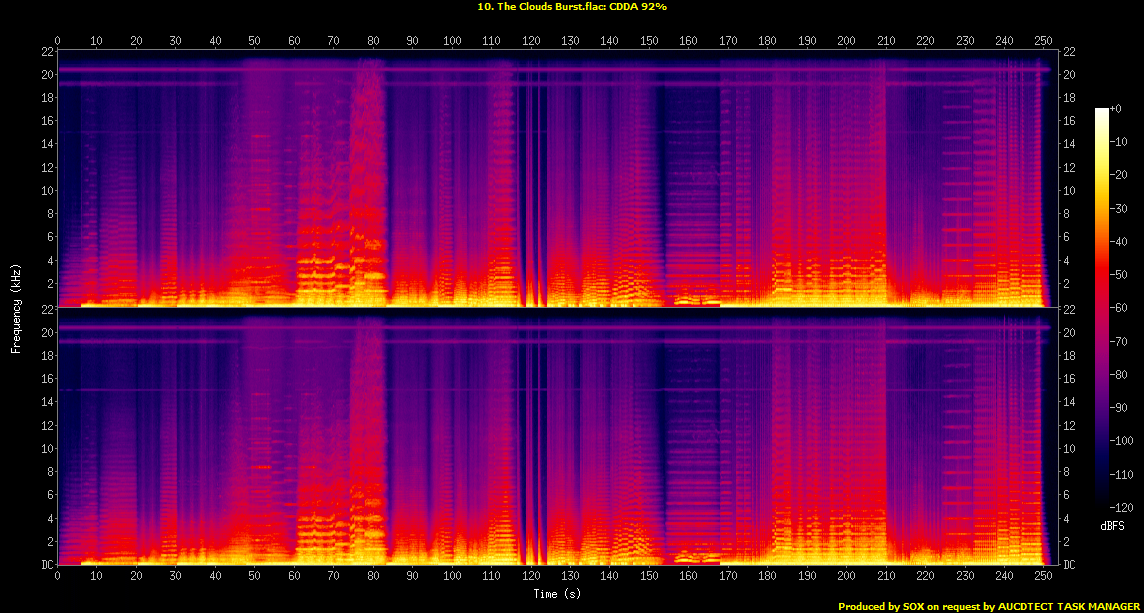This screenshot has width=1144, height=613.
Task: Click the "+0" label atop the color scale
Action: pos(1117,109)
